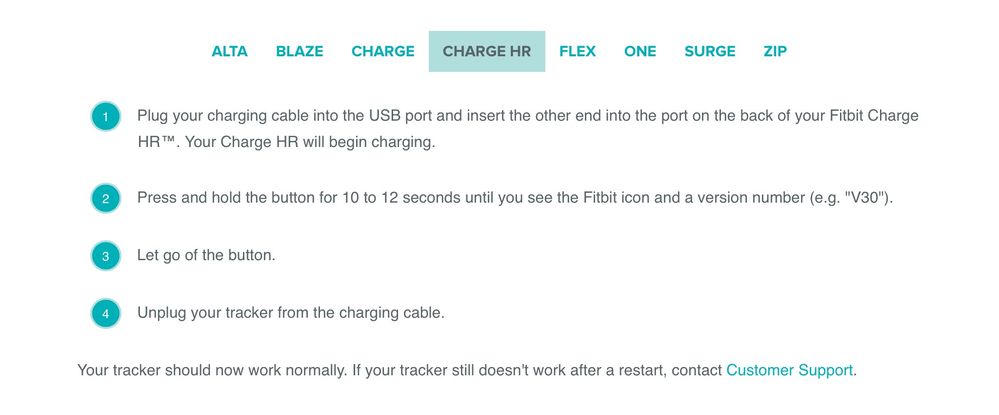
Task: Open the BLAZE tracker tab
Action: click(x=299, y=52)
